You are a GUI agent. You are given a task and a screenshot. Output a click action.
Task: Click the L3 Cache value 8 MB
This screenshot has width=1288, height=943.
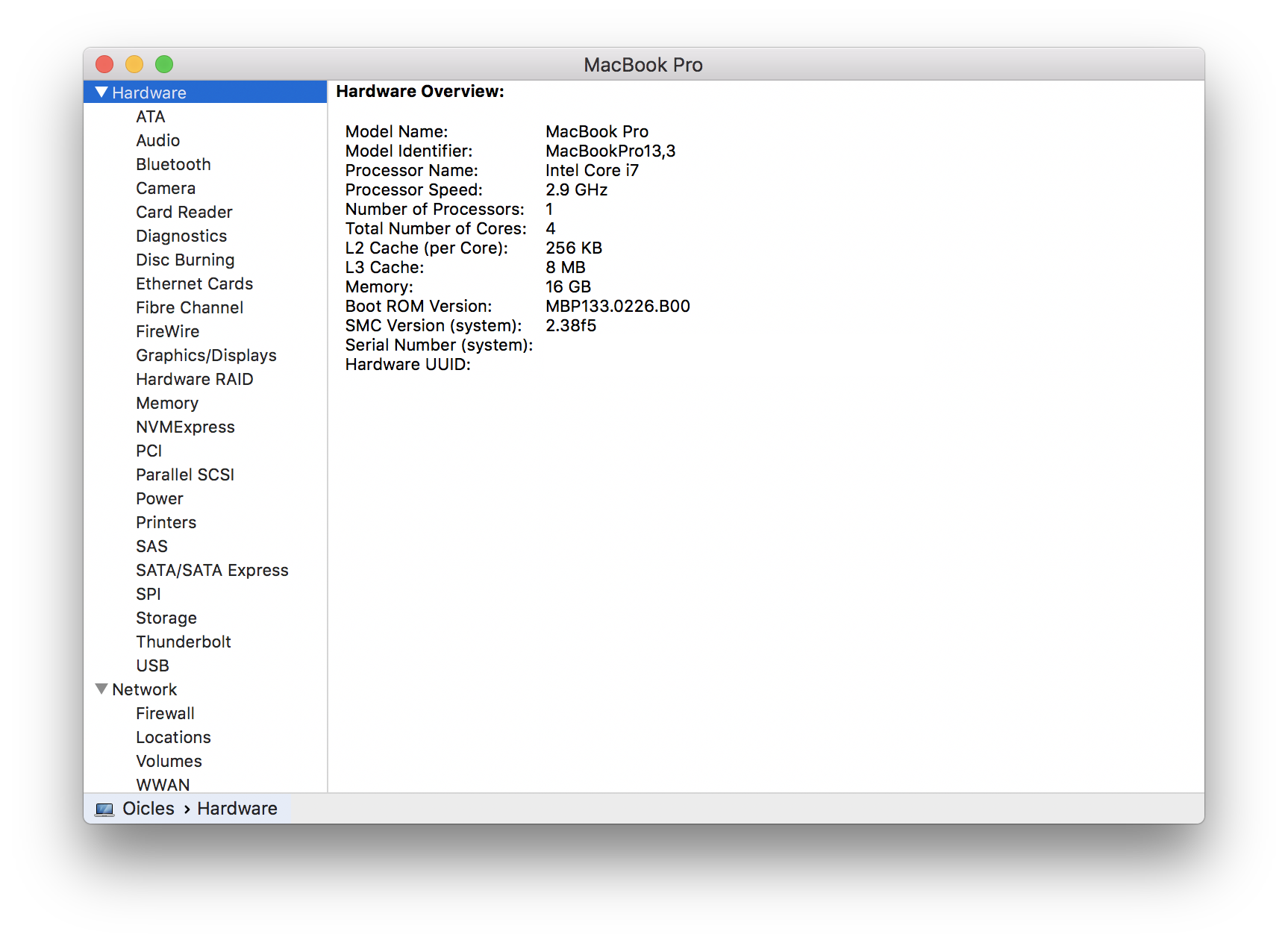click(x=565, y=267)
